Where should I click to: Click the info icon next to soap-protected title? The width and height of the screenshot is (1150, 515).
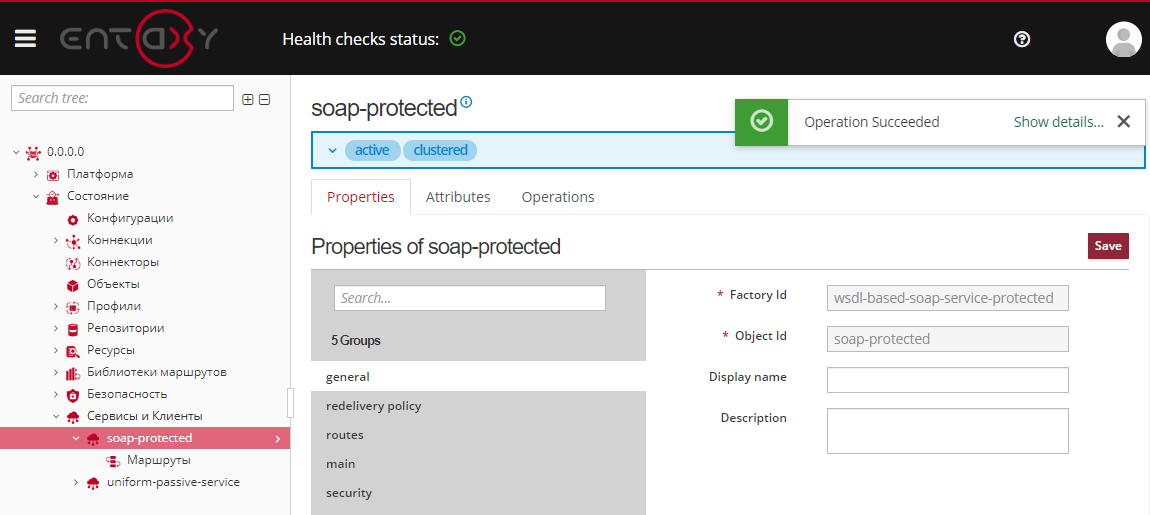coord(466,102)
